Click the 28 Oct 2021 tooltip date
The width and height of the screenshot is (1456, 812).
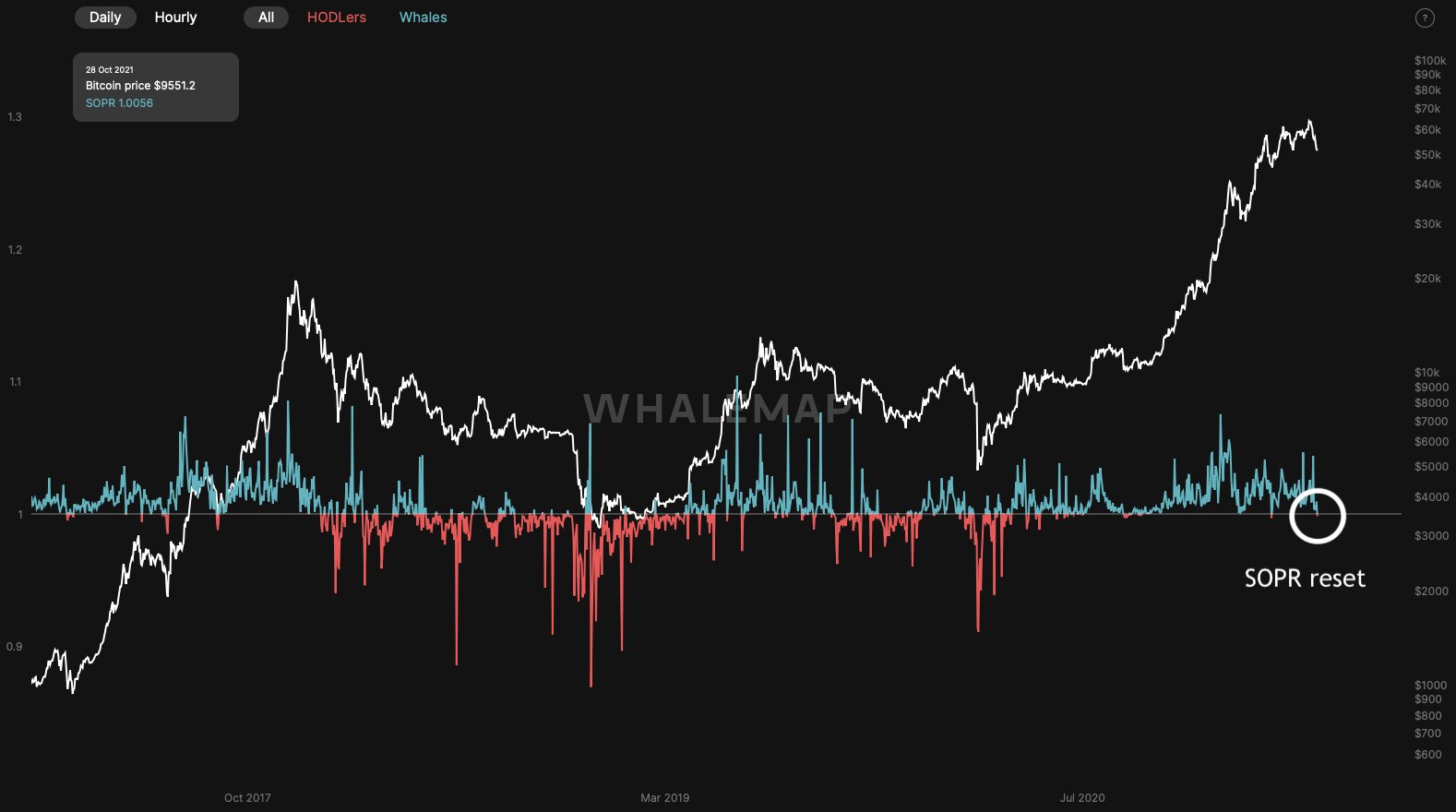[110, 70]
